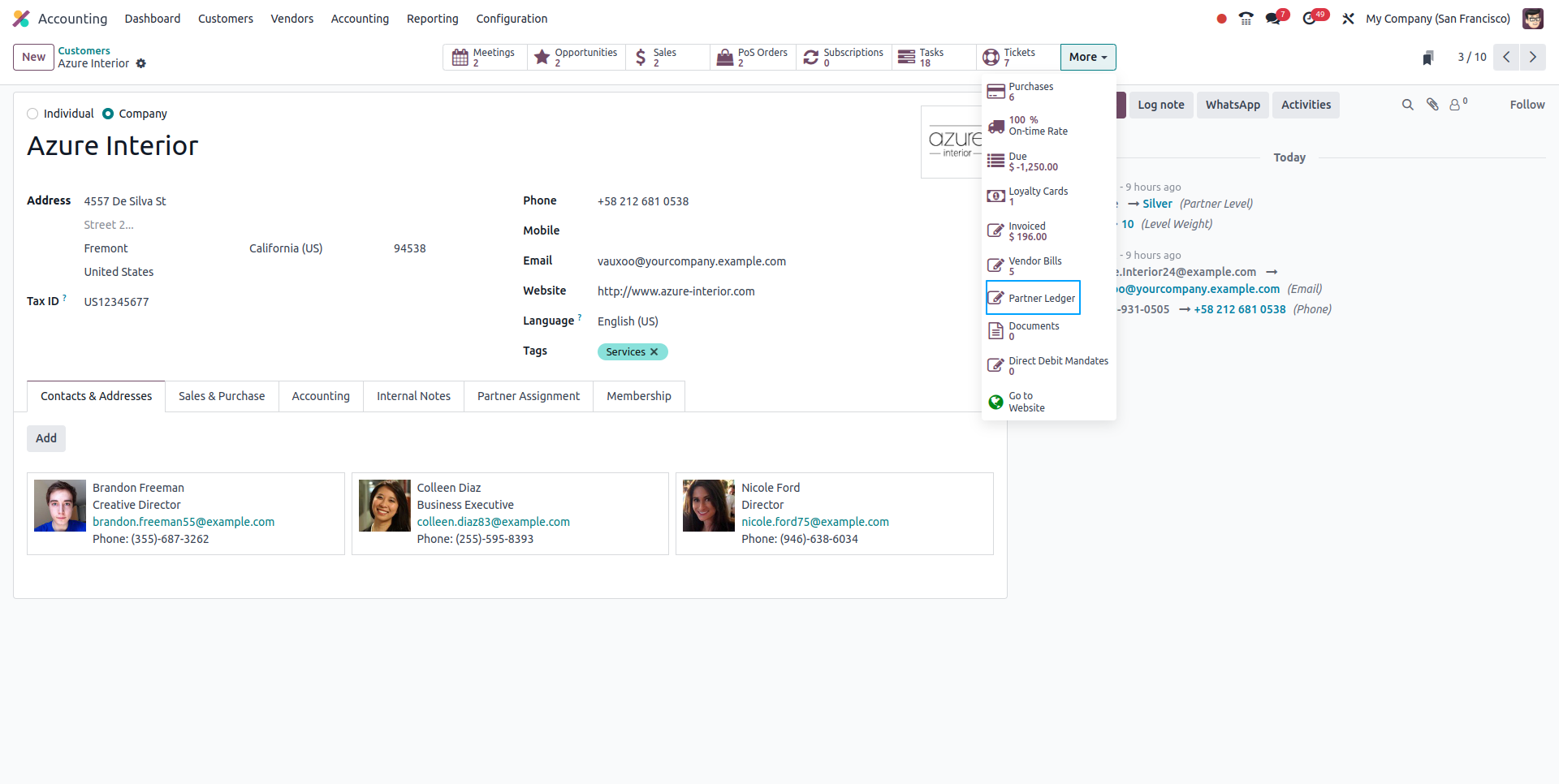Image resolution: width=1559 pixels, height=784 pixels.
Task: Click the bookmark icon near pager
Action: pos(1428,57)
